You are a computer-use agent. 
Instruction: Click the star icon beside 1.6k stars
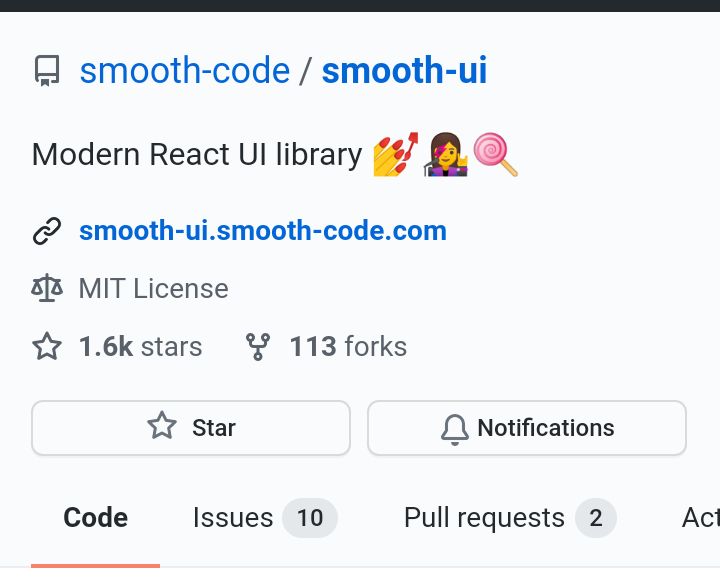47,346
